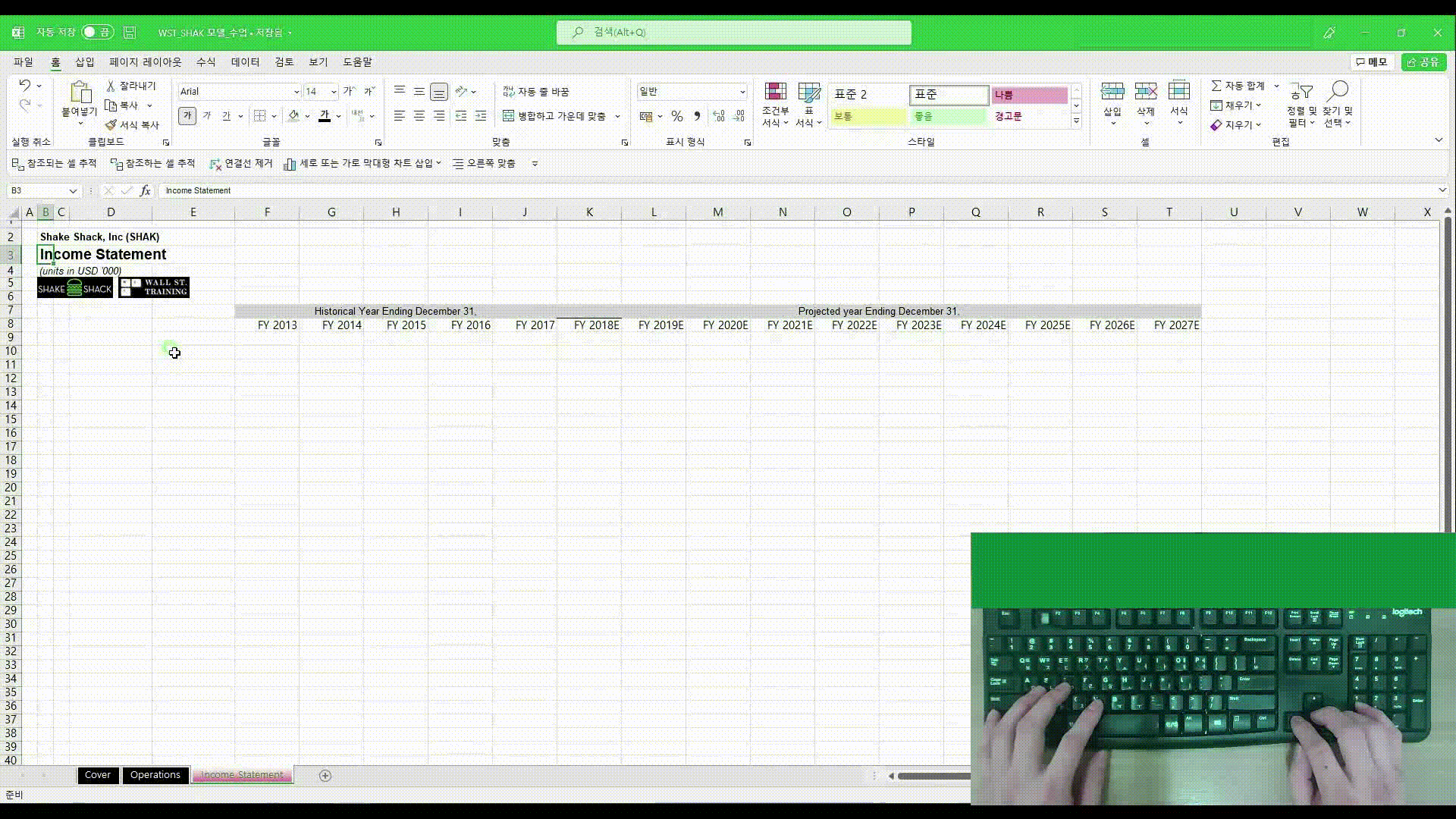Click the decrease indent icon
1456x819 pixels.
pyautogui.click(x=461, y=116)
